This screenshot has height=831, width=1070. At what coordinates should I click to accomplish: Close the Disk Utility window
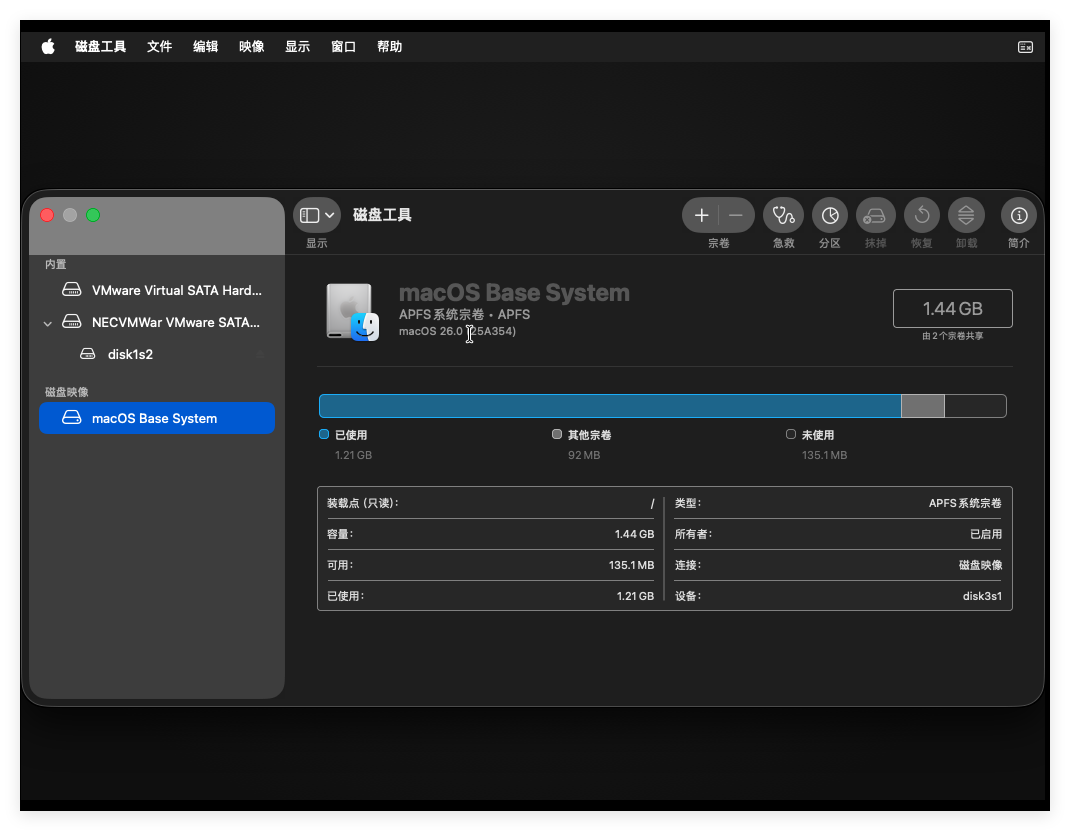(47, 216)
